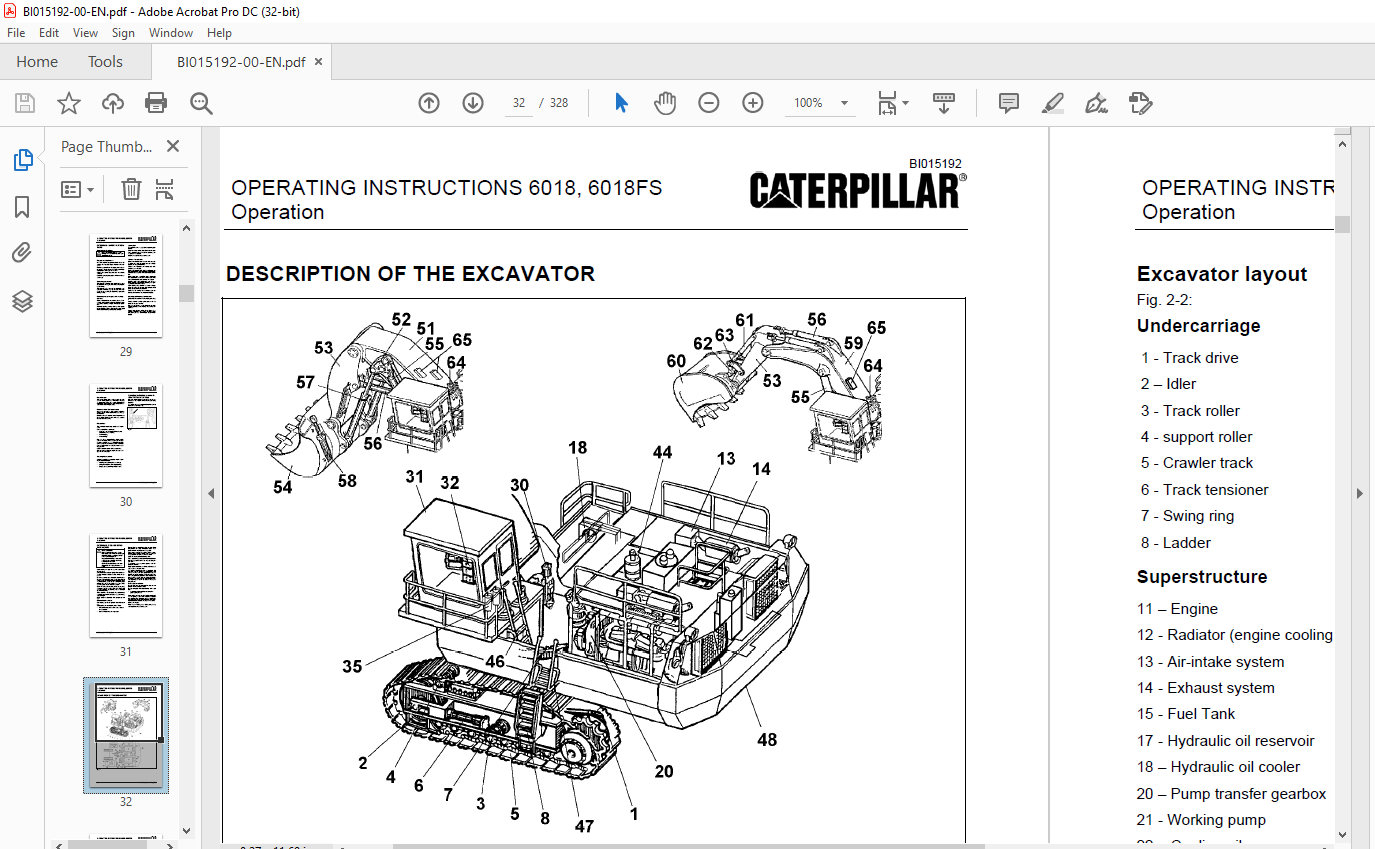Click '7 - Swing ring' list entry
Image resolution: width=1375 pixels, height=849 pixels.
click(1187, 516)
